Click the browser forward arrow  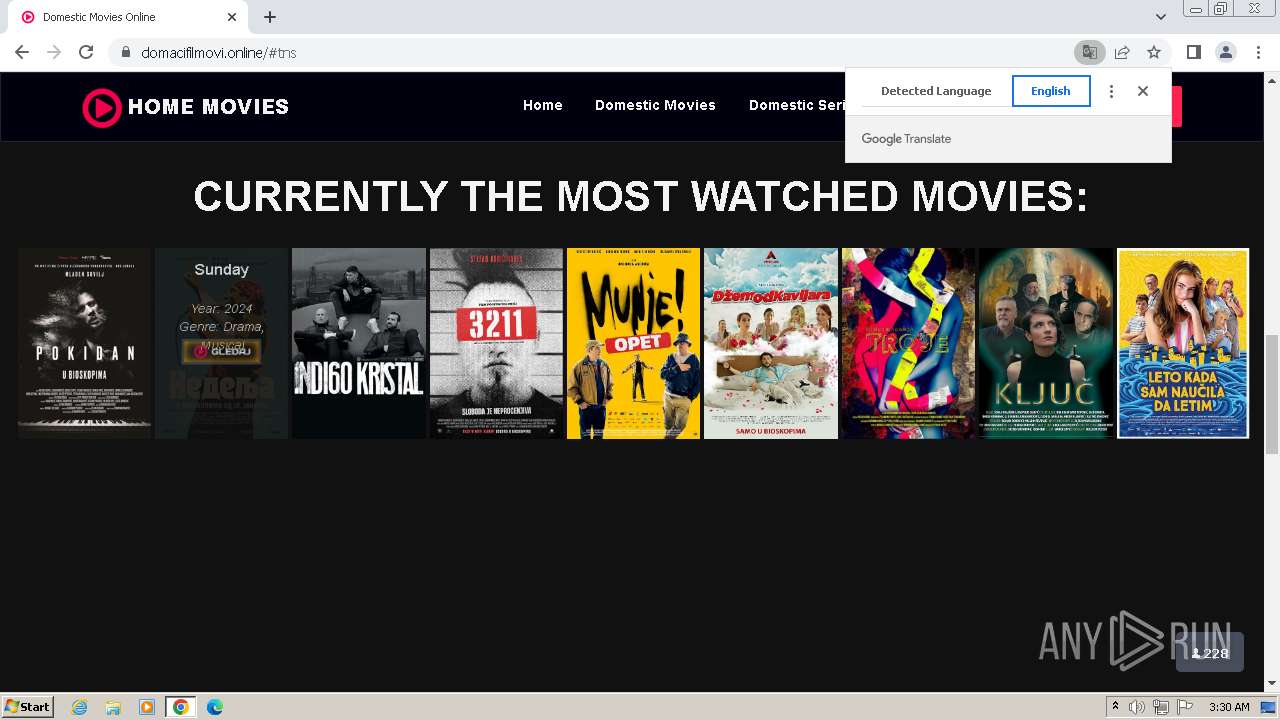[54, 52]
